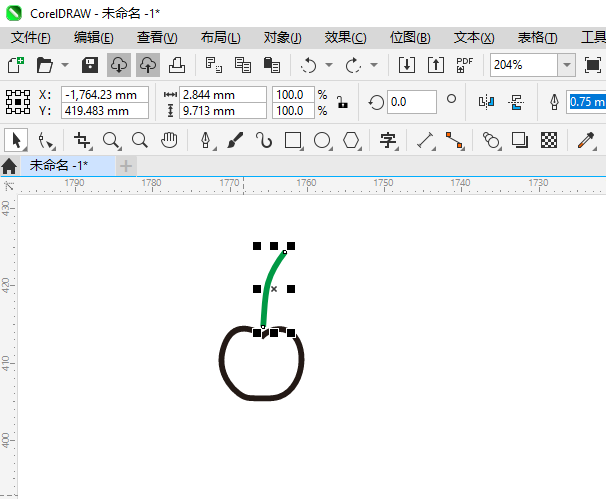Click the Cut icon
Viewport: 606px width, 499px height.
213,65
